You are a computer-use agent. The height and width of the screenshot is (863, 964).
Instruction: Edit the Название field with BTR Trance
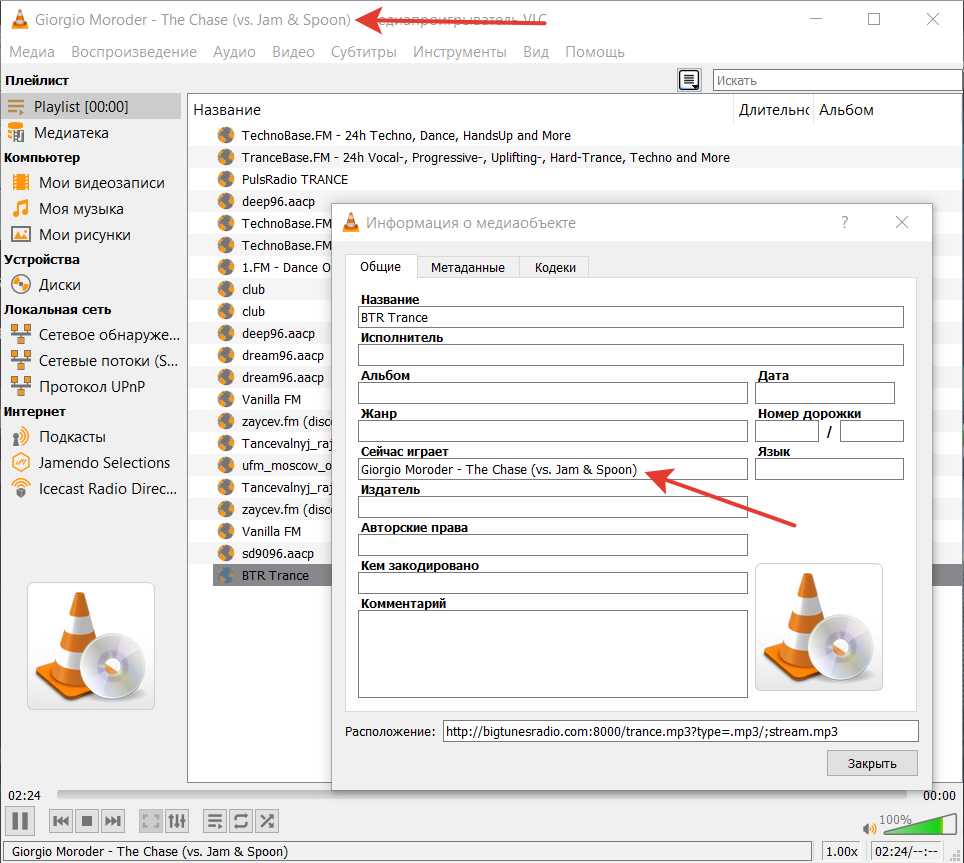tap(631, 317)
